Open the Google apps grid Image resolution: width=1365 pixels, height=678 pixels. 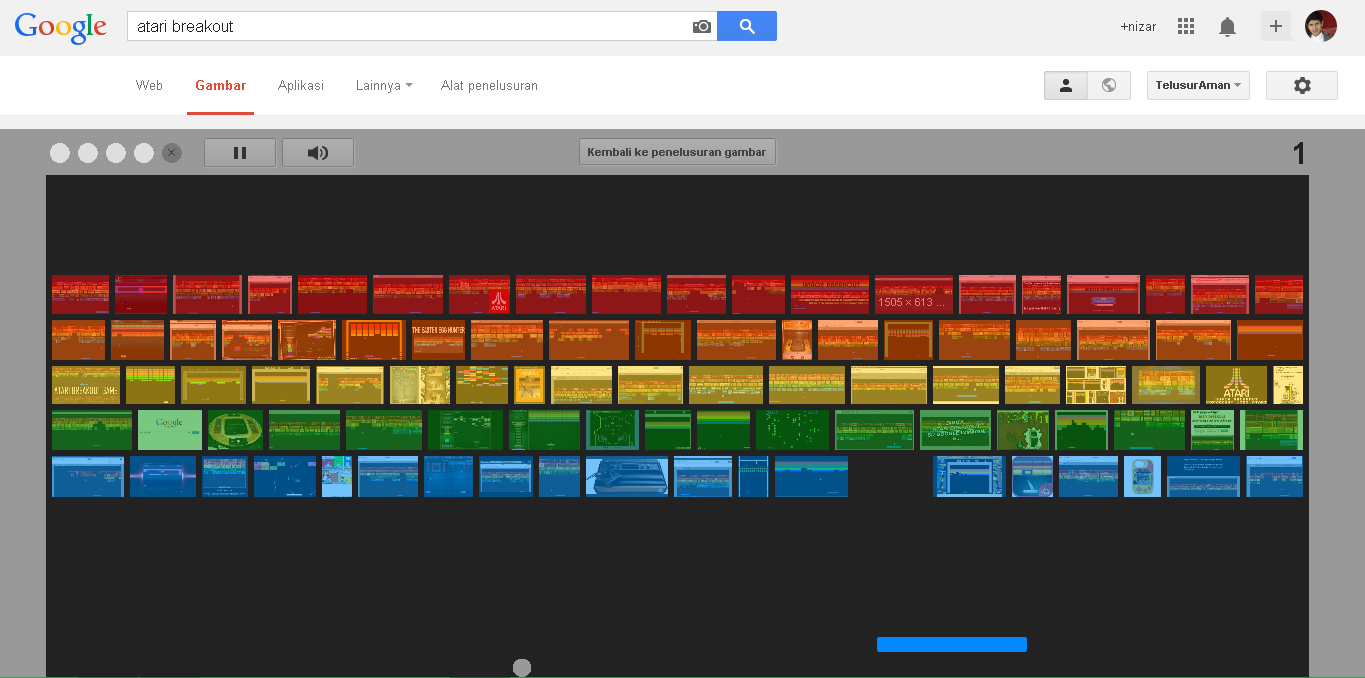pos(1186,27)
